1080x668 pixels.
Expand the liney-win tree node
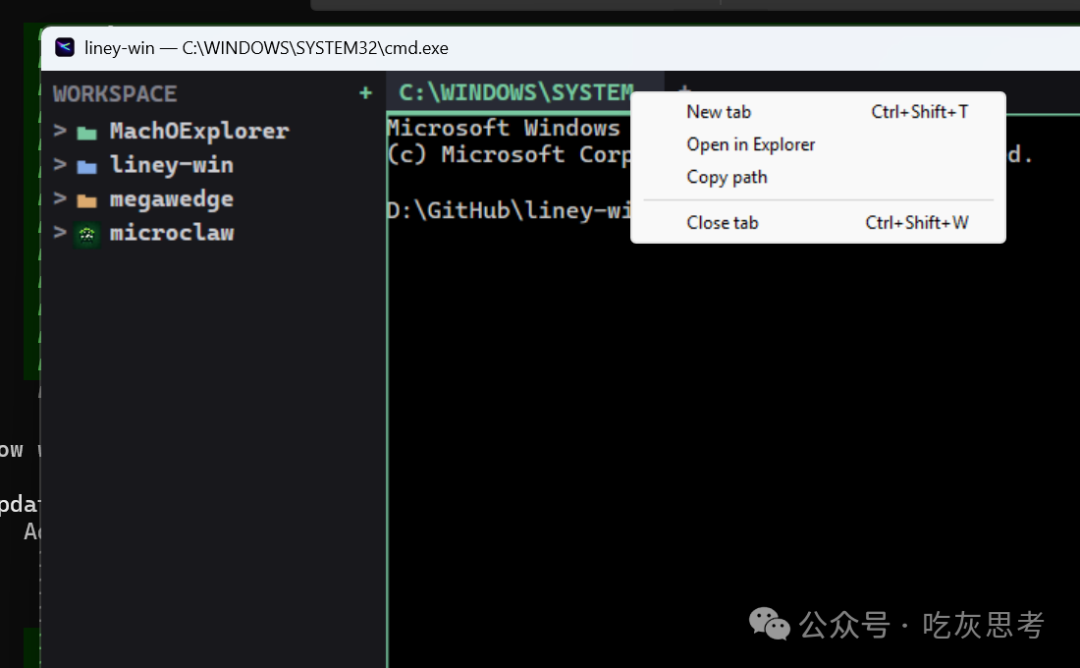(x=60, y=165)
